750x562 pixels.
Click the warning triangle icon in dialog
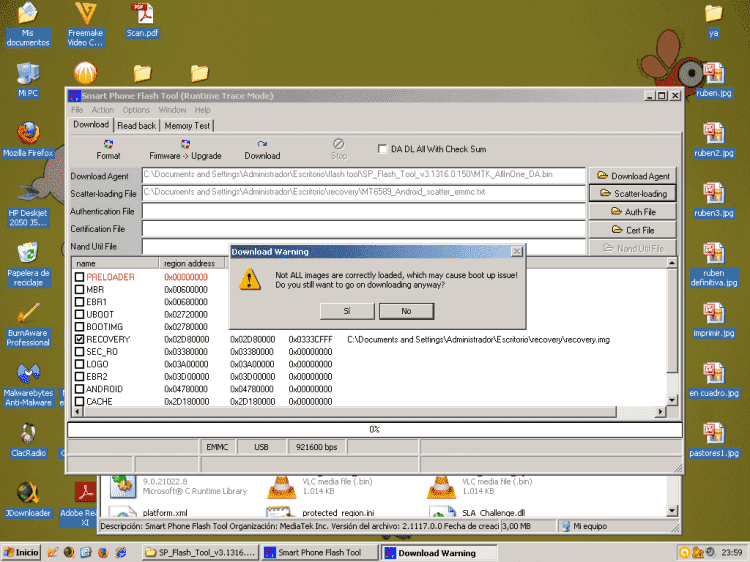point(250,279)
